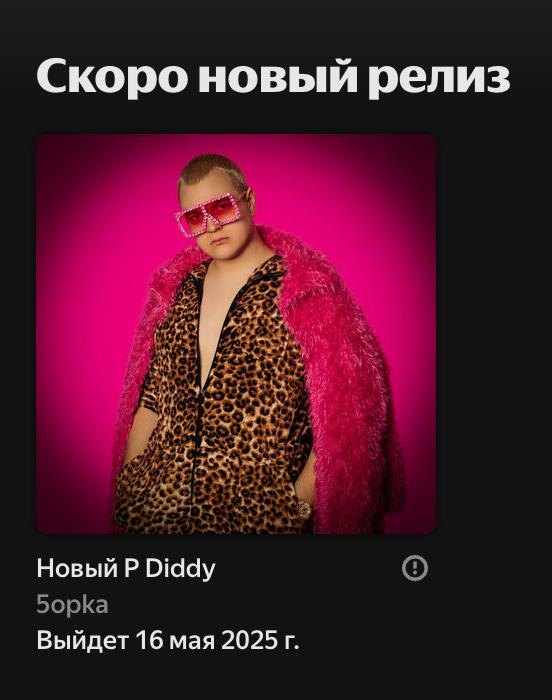Click the Скоро новый релиз heading
The height and width of the screenshot is (700, 552).
click(273, 75)
